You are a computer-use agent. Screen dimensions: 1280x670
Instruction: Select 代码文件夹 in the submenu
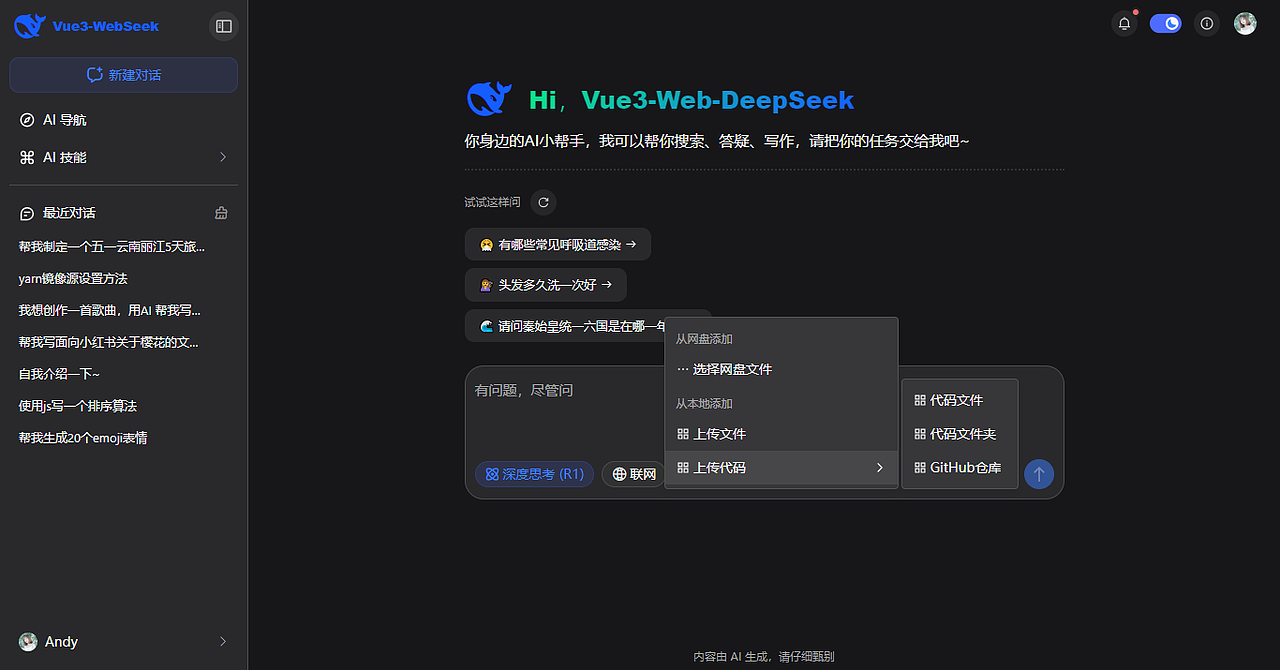pyautogui.click(x=958, y=434)
